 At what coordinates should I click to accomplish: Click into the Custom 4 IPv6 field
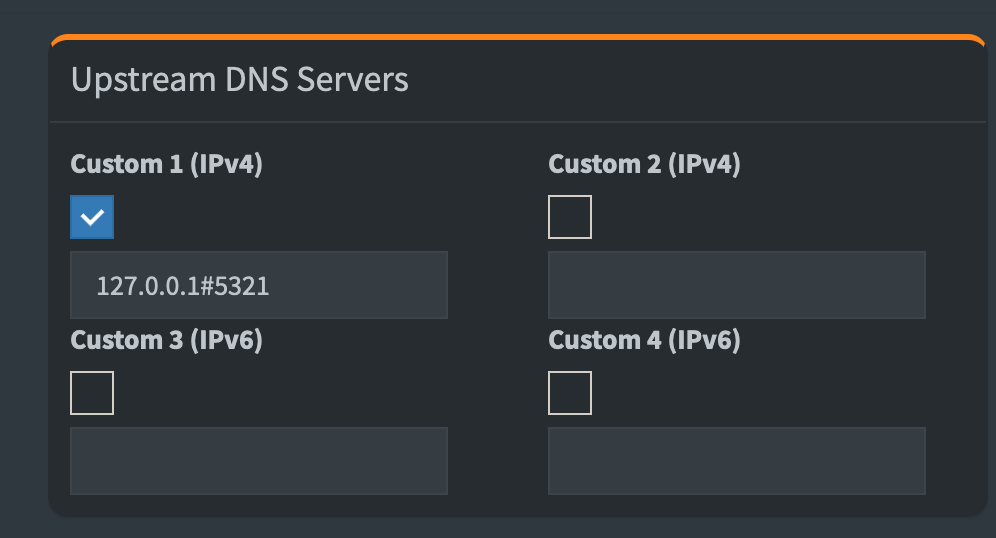(736, 461)
